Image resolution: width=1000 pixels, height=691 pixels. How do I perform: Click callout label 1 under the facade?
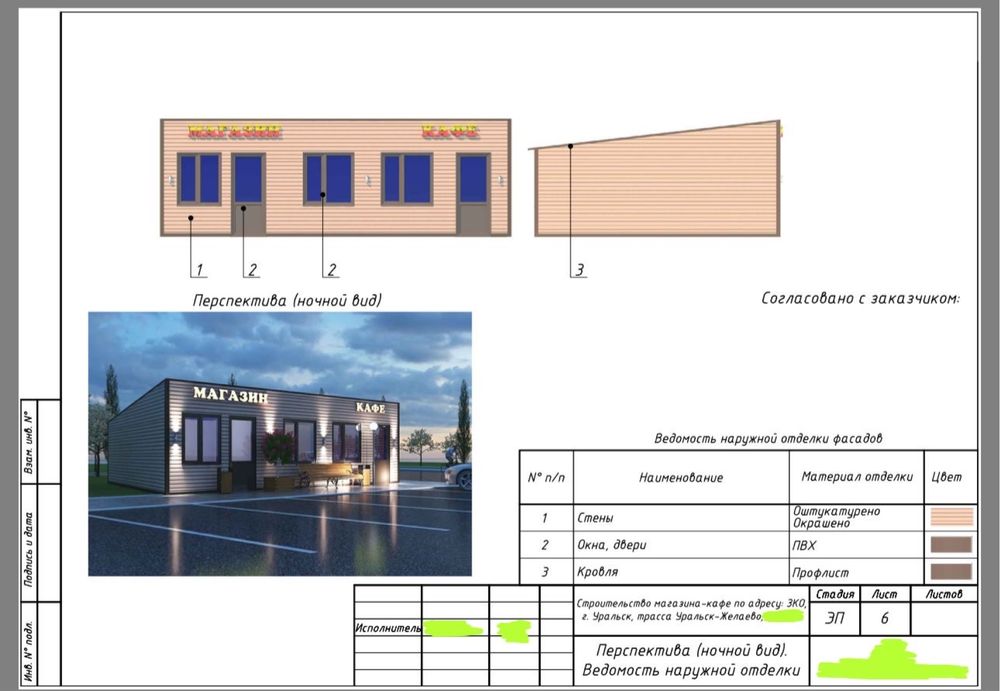(x=199, y=270)
